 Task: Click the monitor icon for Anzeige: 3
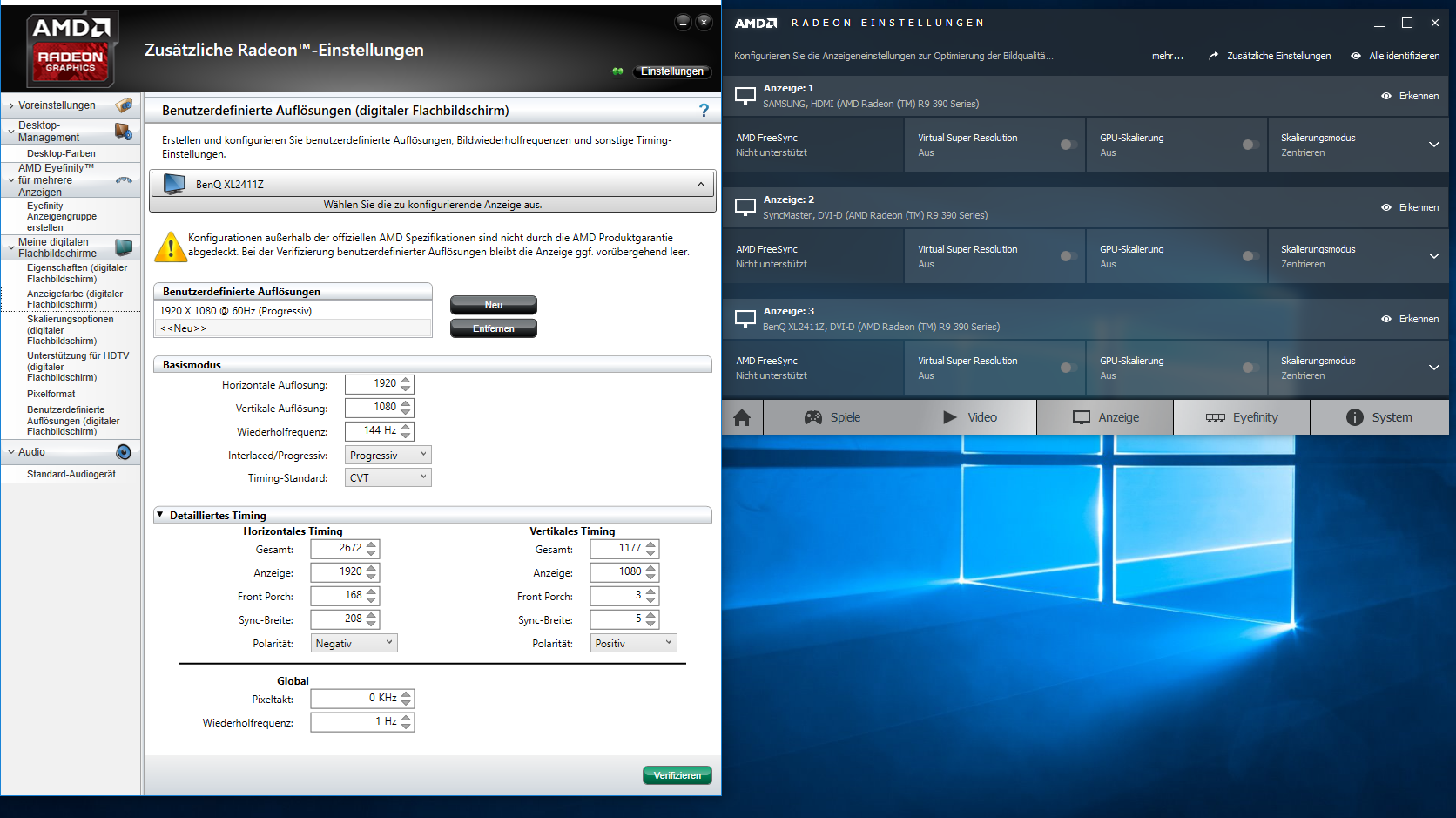[x=745, y=318]
